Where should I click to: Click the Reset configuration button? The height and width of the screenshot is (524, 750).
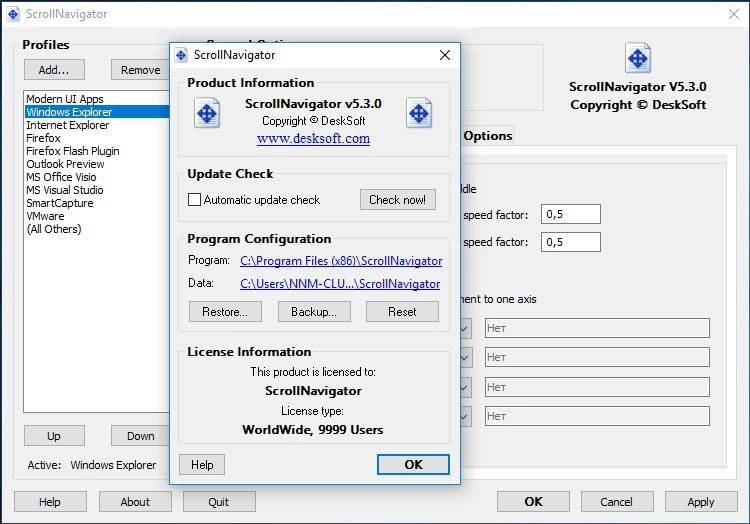[x=402, y=312]
